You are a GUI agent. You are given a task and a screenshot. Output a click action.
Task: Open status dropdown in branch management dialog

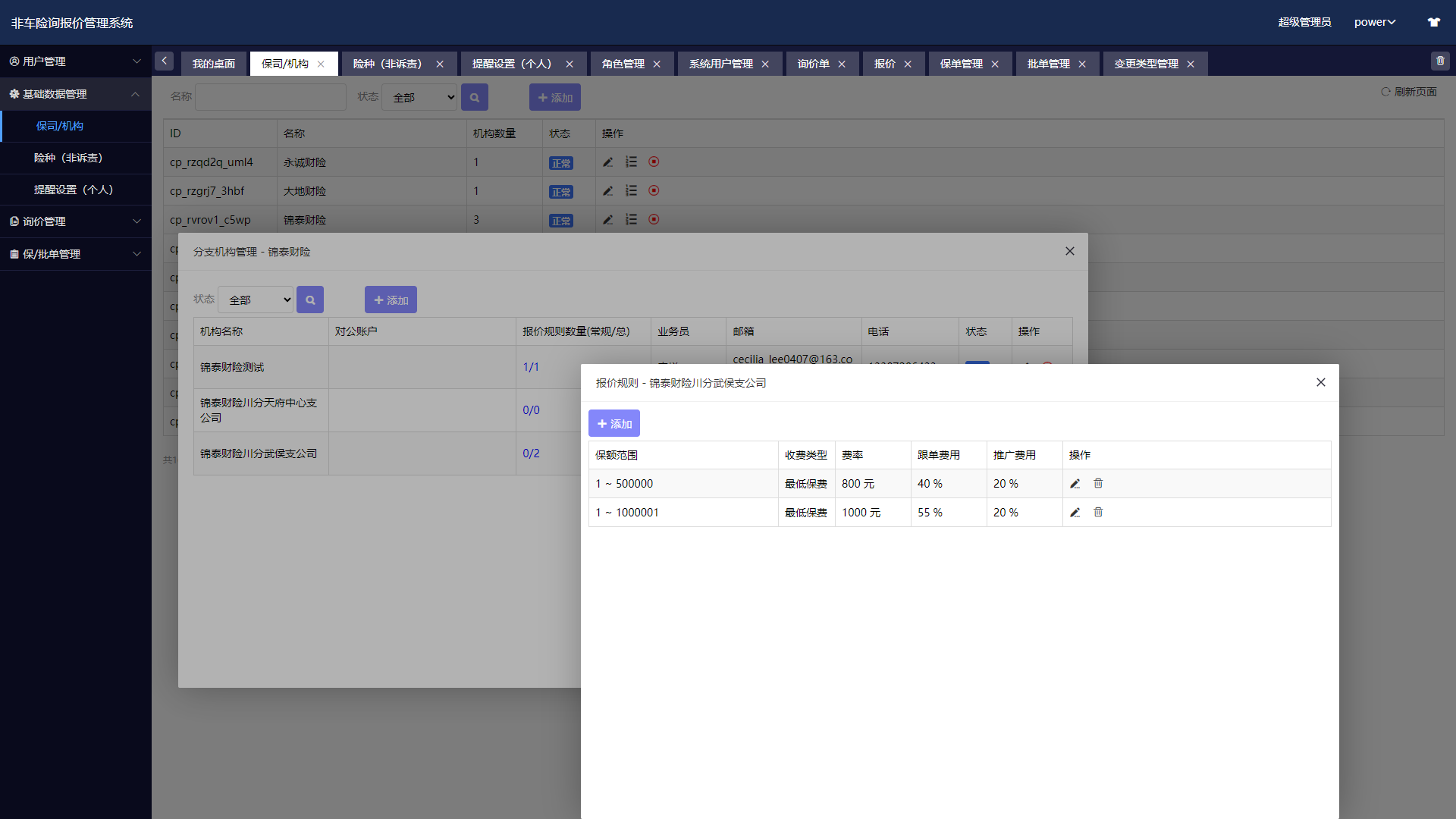pos(256,300)
